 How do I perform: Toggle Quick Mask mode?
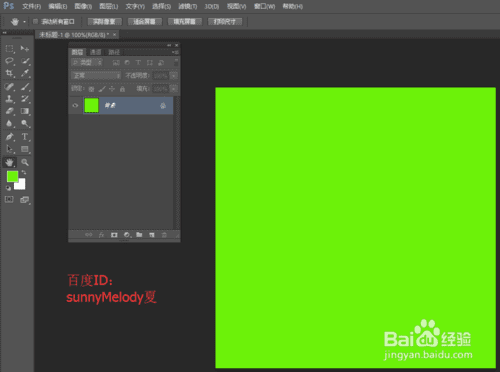click(x=9, y=199)
